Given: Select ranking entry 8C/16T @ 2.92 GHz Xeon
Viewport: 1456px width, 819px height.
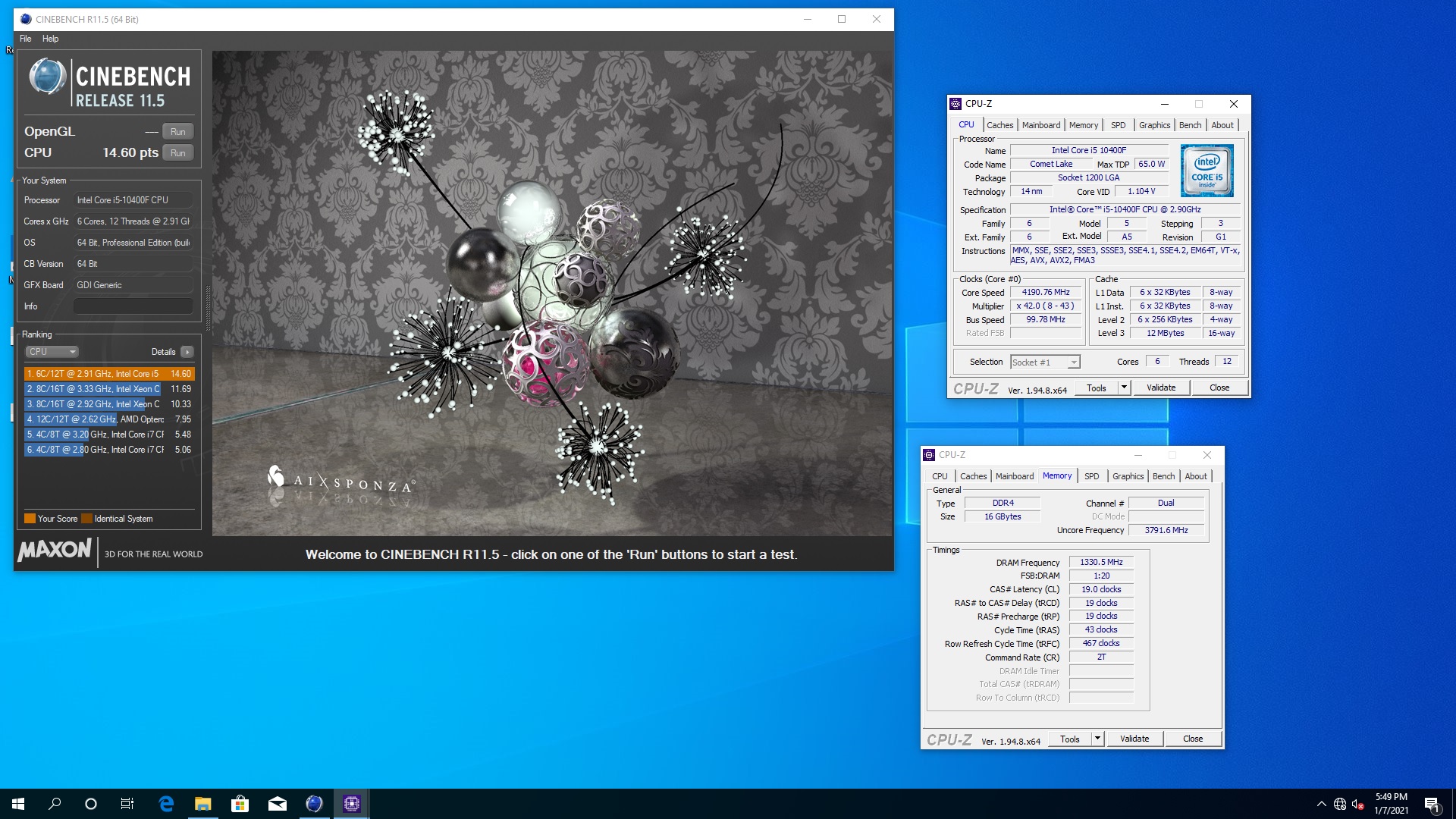Looking at the screenshot, I should coord(109,404).
